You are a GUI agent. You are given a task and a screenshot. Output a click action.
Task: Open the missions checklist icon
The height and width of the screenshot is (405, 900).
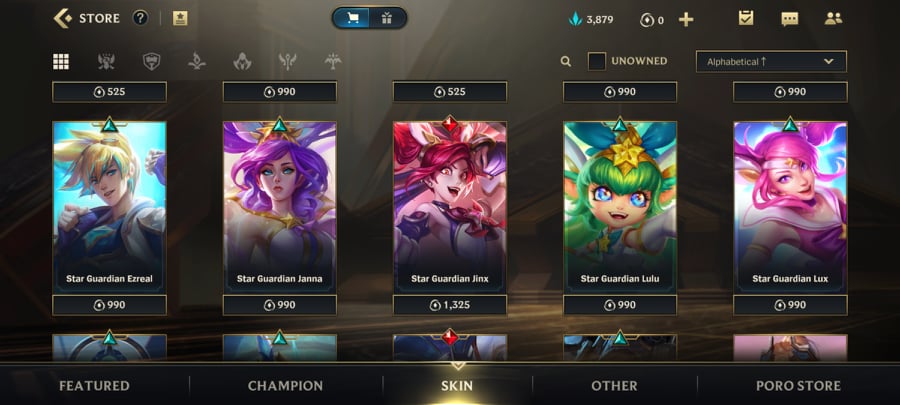tap(746, 18)
